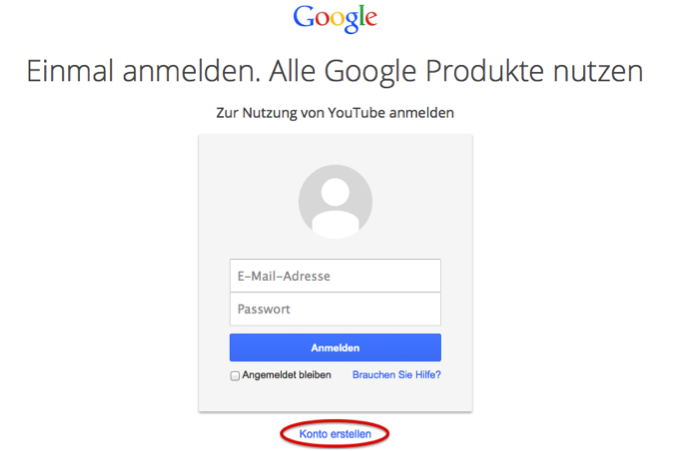Select the head of the avatar silhouette
695x451 pixels.
(335, 192)
